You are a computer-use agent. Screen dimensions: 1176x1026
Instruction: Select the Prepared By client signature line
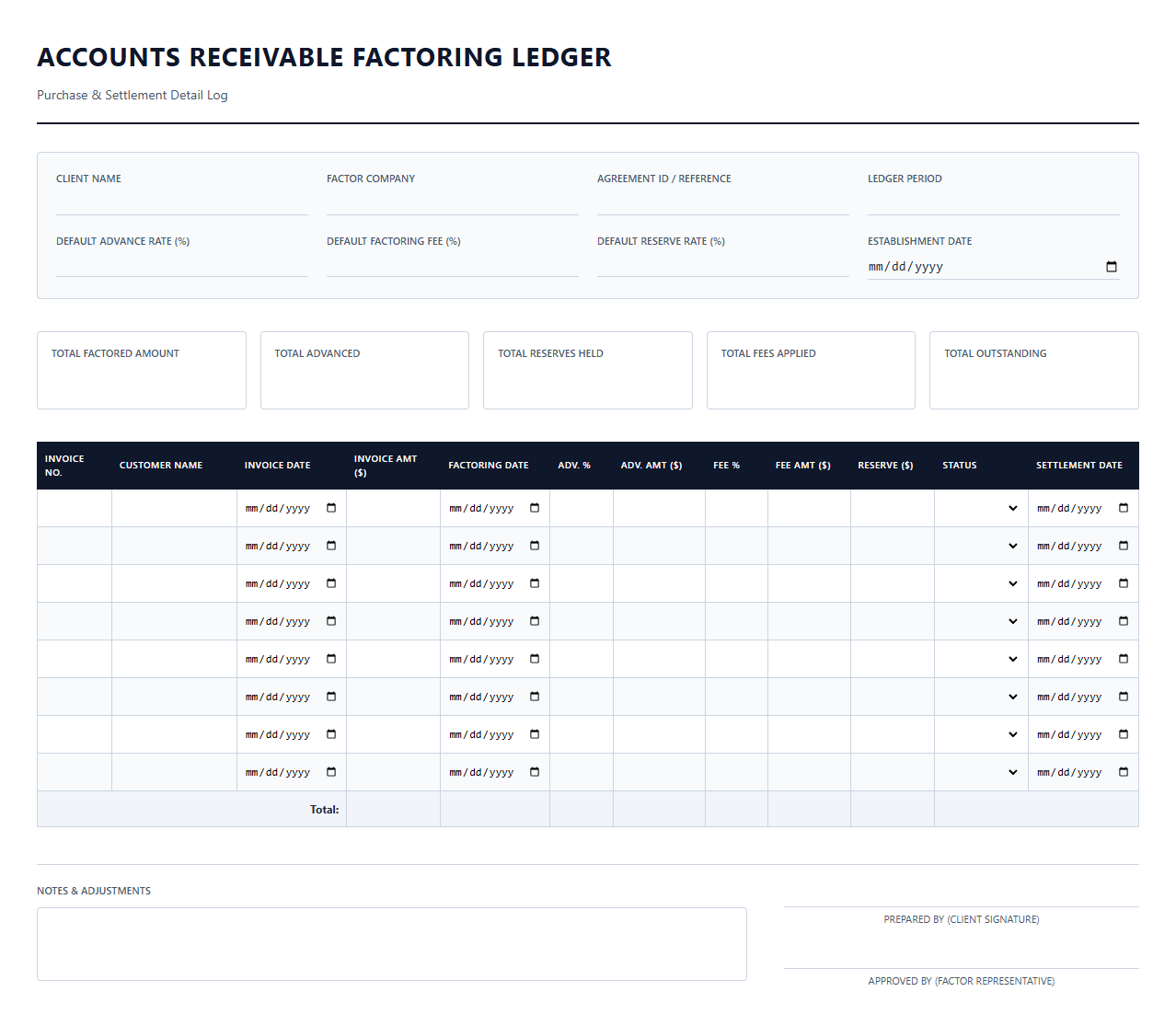[962, 907]
